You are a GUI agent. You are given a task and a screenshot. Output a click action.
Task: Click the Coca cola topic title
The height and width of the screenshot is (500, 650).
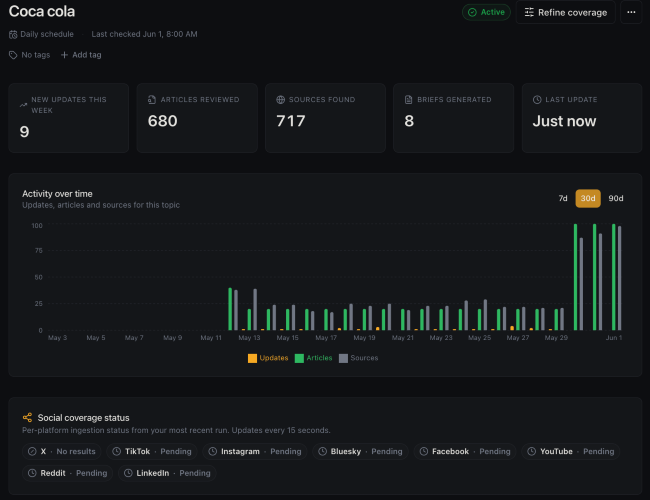[x=42, y=12]
